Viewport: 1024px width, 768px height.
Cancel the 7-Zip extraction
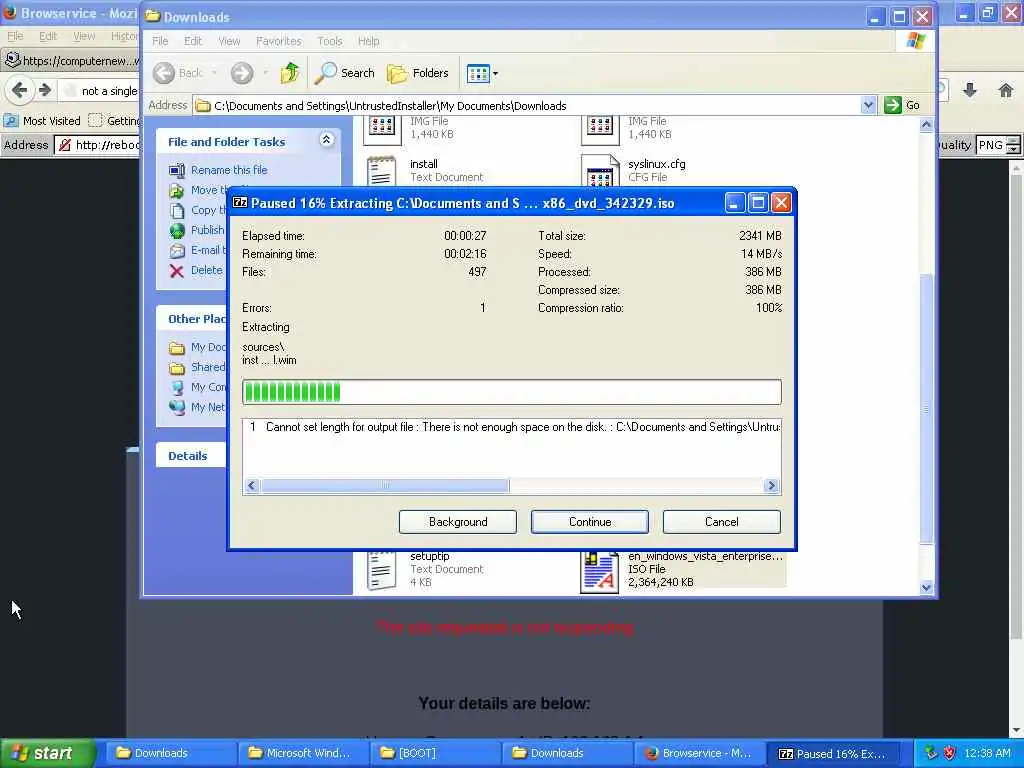pos(721,522)
